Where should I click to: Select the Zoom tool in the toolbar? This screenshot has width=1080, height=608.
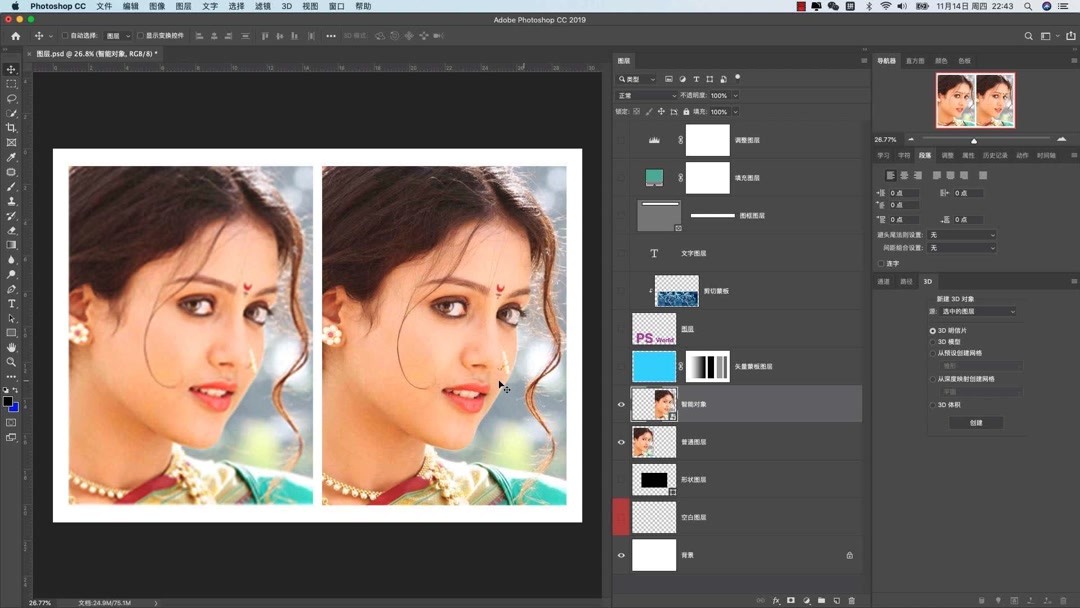click(11, 362)
